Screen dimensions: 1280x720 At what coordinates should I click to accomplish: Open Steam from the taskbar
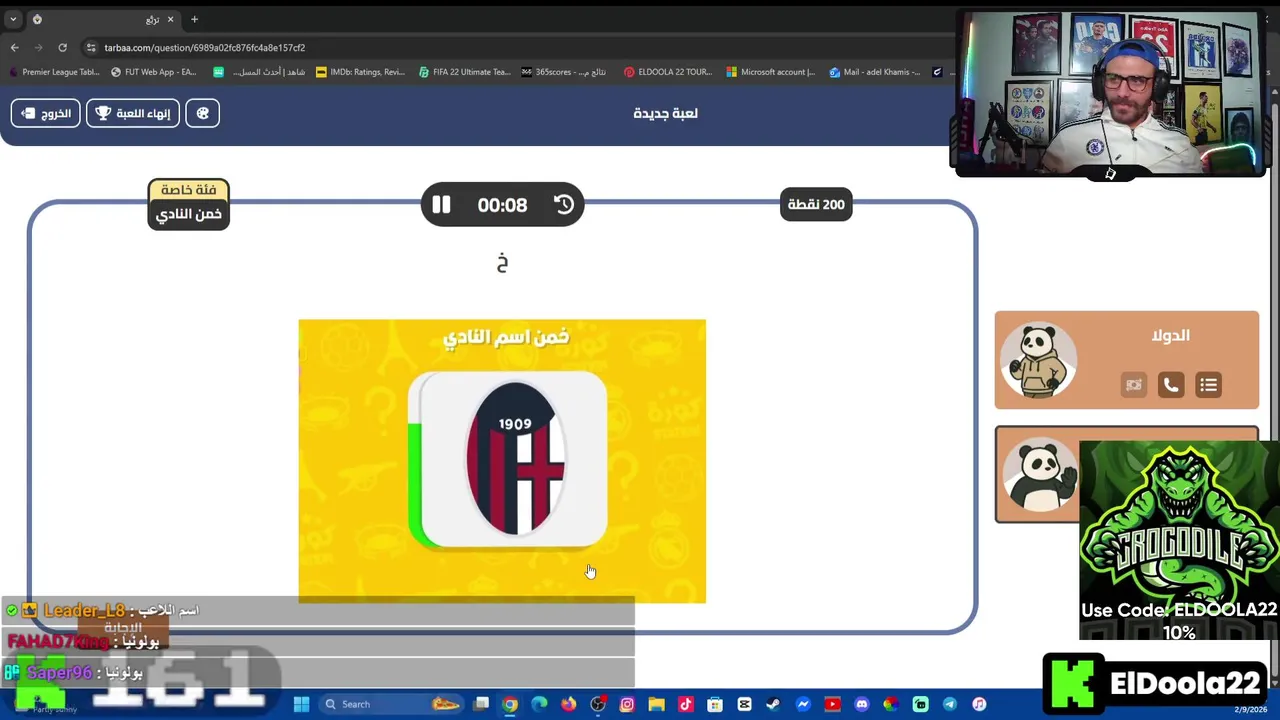coord(773,704)
